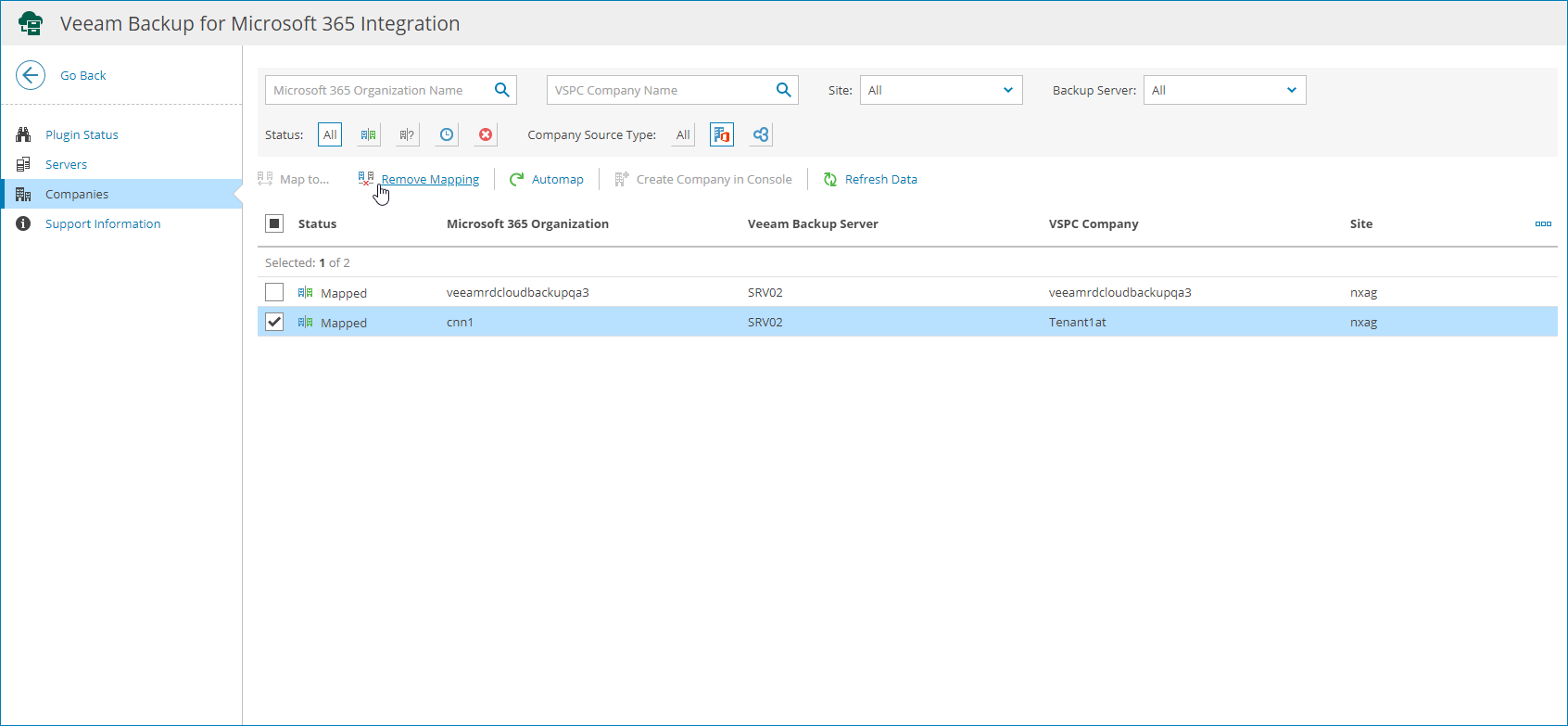Viewport: 1568px width, 726px height.
Task: Filter status by unmapped question-mark icon
Action: (x=407, y=134)
